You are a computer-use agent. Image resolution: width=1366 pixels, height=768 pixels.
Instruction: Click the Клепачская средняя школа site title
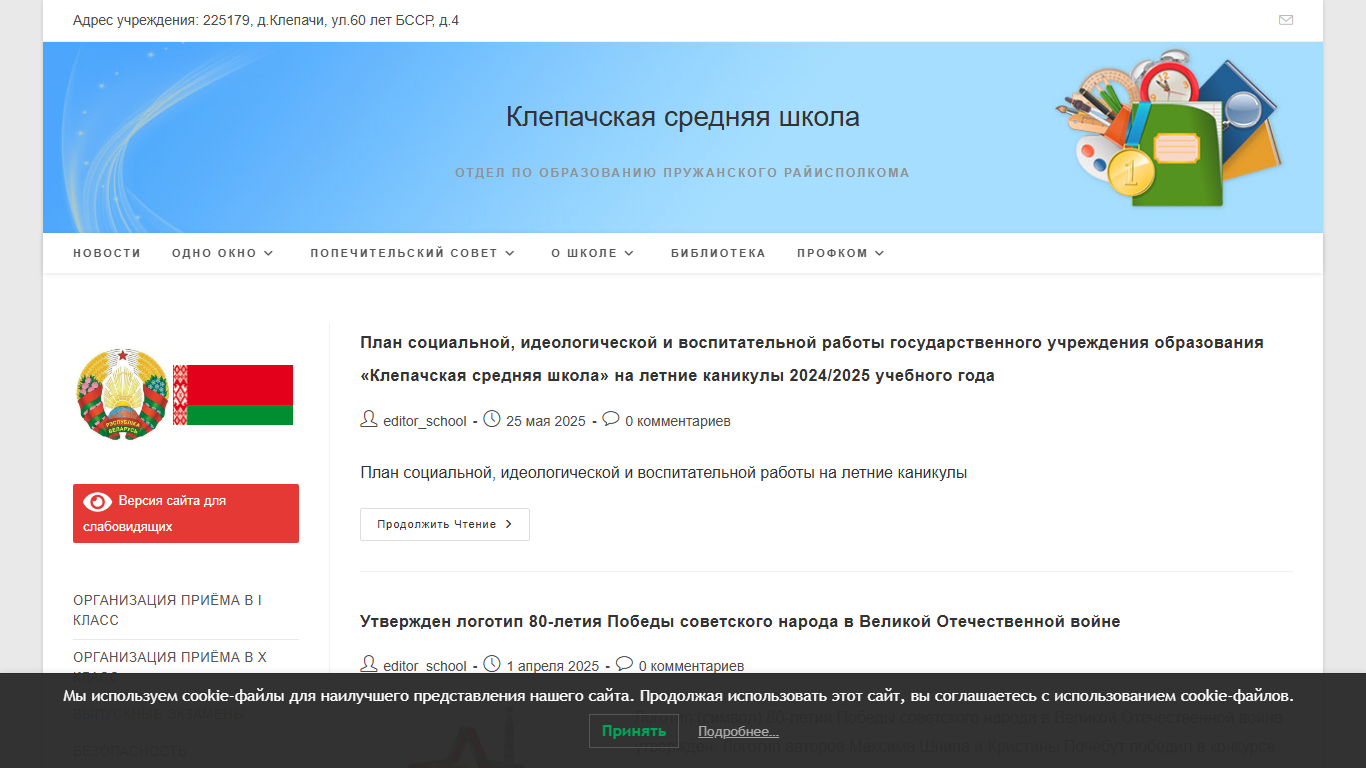point(683,117)
